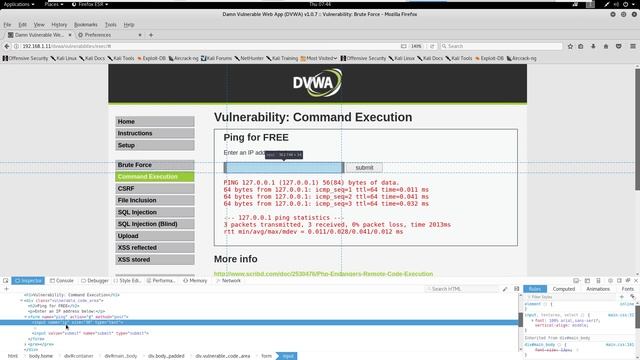The image size is (640, 360).
Task: Add a new CSS rule with plus icon
Action: click(622, 297)
